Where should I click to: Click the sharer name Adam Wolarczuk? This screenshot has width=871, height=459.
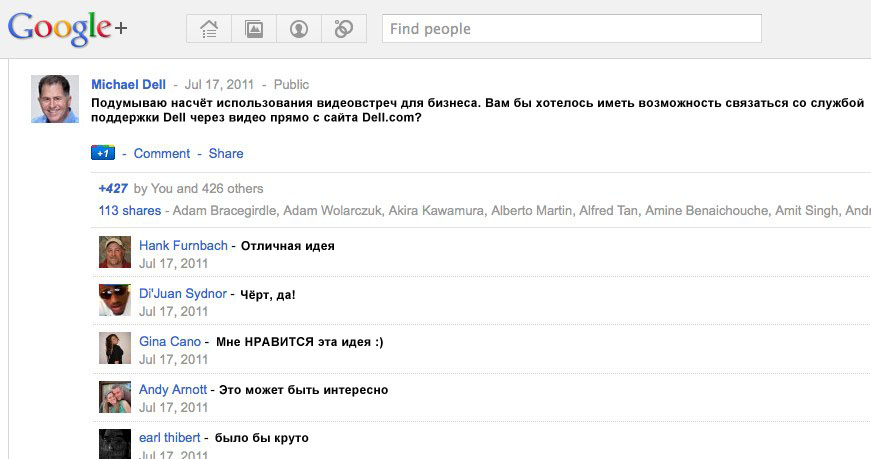(x=333, y=211)
